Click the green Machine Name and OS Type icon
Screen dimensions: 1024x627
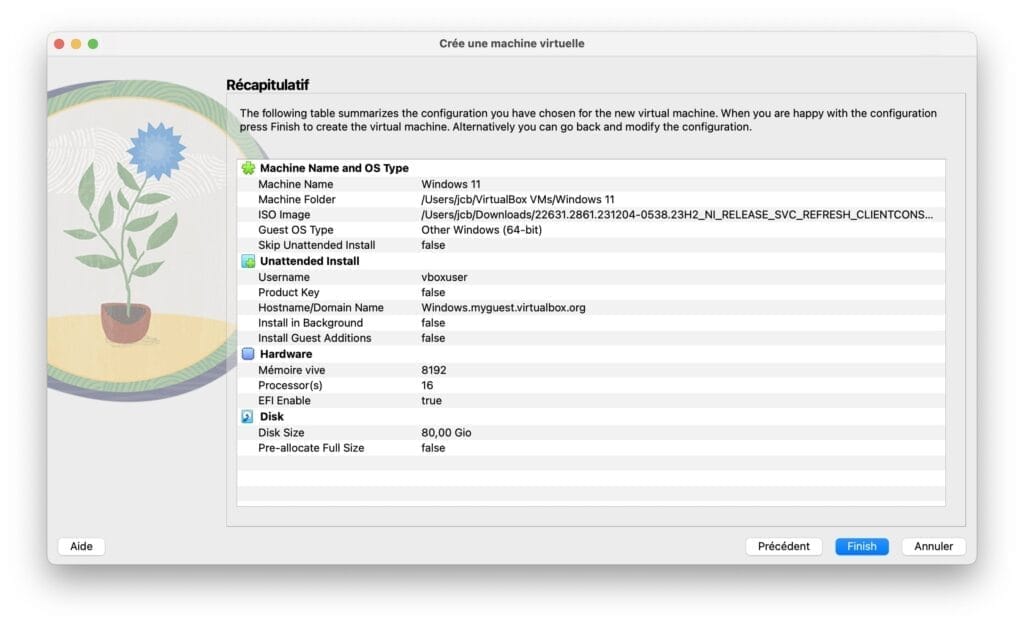(x=248, y=168)
